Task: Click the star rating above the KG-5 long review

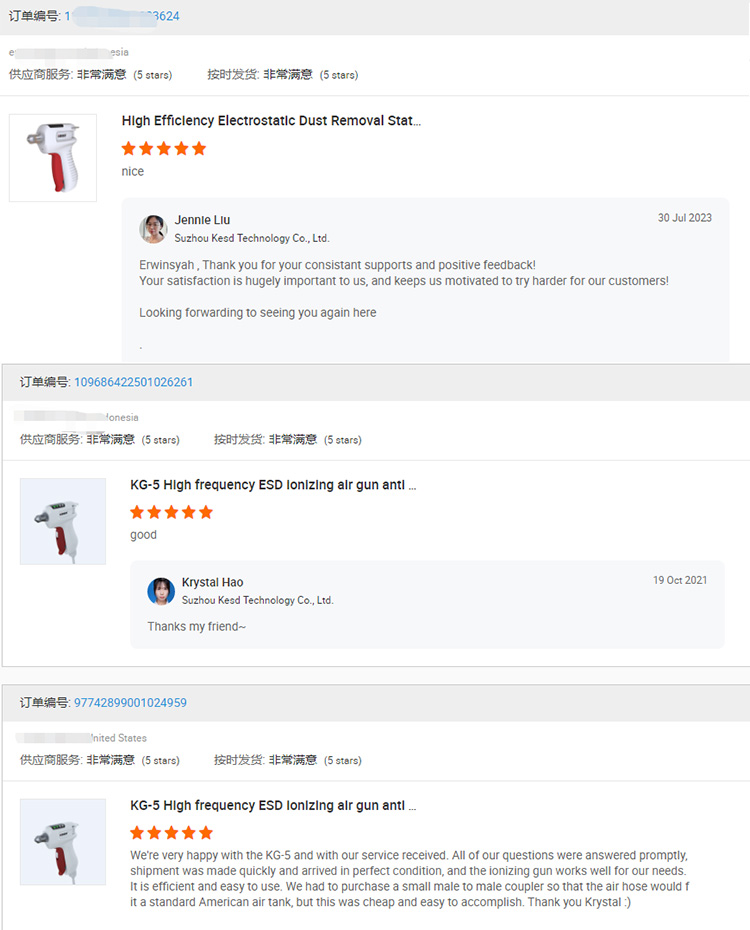Action: [x=172, y=833]
